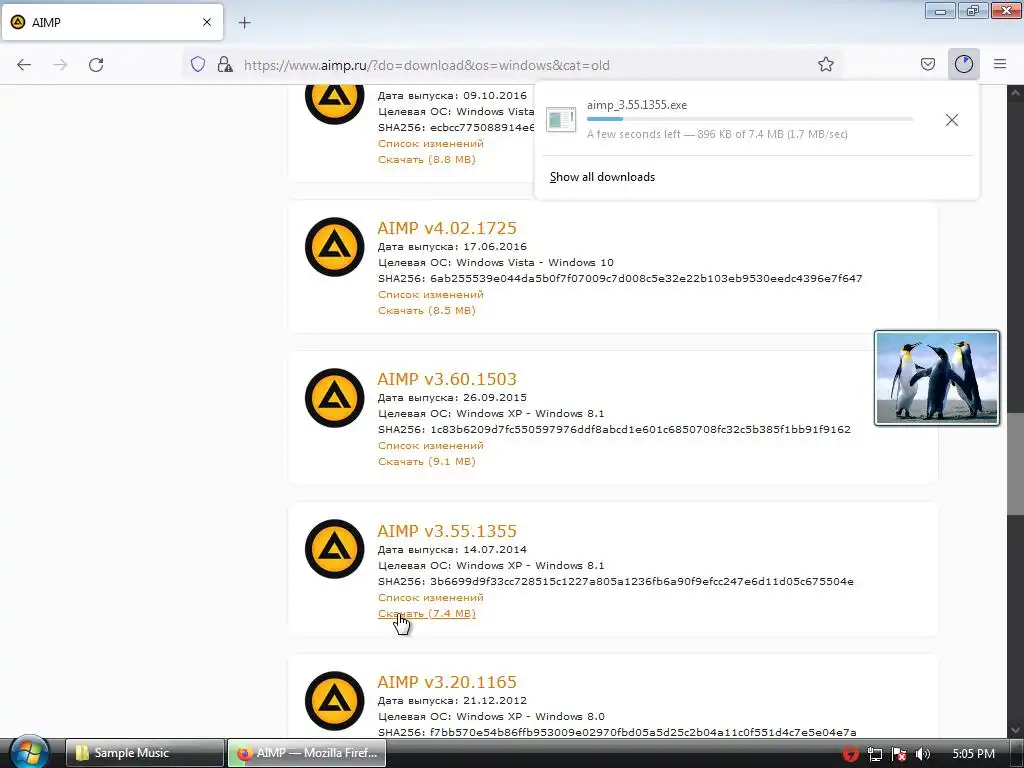Click the flag alert tray icon
This screenshot has height=768, width=1024.
pyautogui.click(x=899, y=754)
